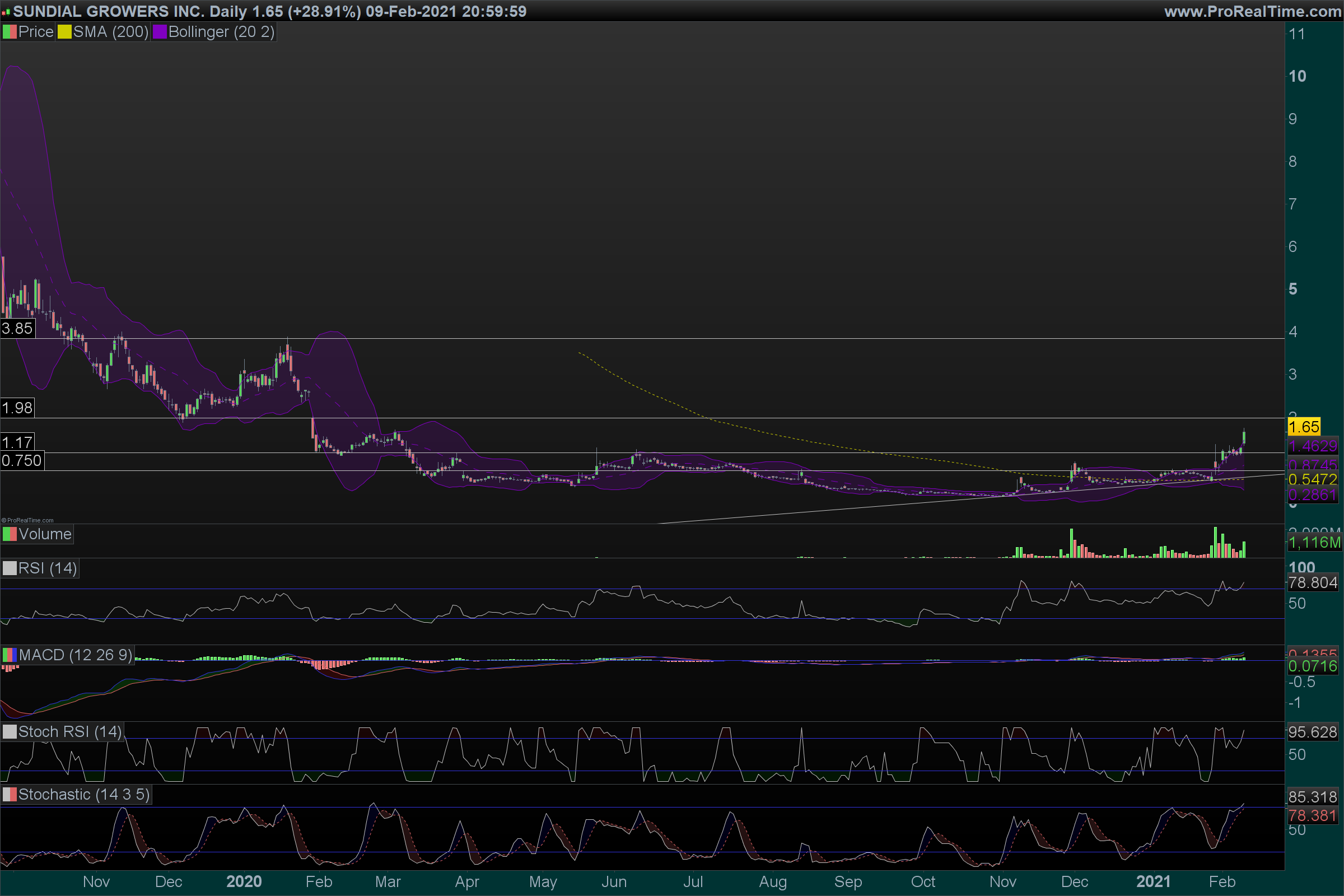Click the Stochastic (14 3 5) legend icon
The height and width of the screenshot is (896, 1344).
(10, 795)
